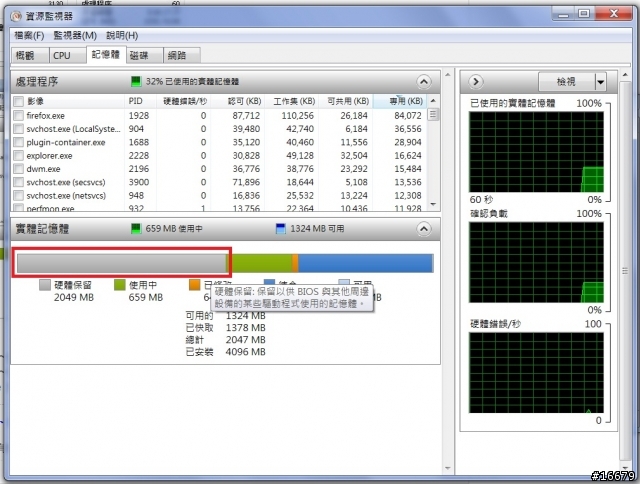The height and width of the screenshot is (484, 640).
Task: Click the 2047 MB total value
Action: click(x=245, y=340)
